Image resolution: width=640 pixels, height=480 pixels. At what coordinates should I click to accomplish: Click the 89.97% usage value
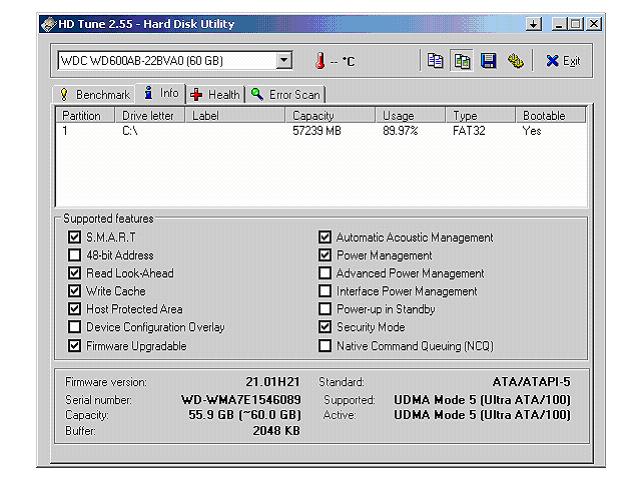pyautogui.click(x=400, y=131)
